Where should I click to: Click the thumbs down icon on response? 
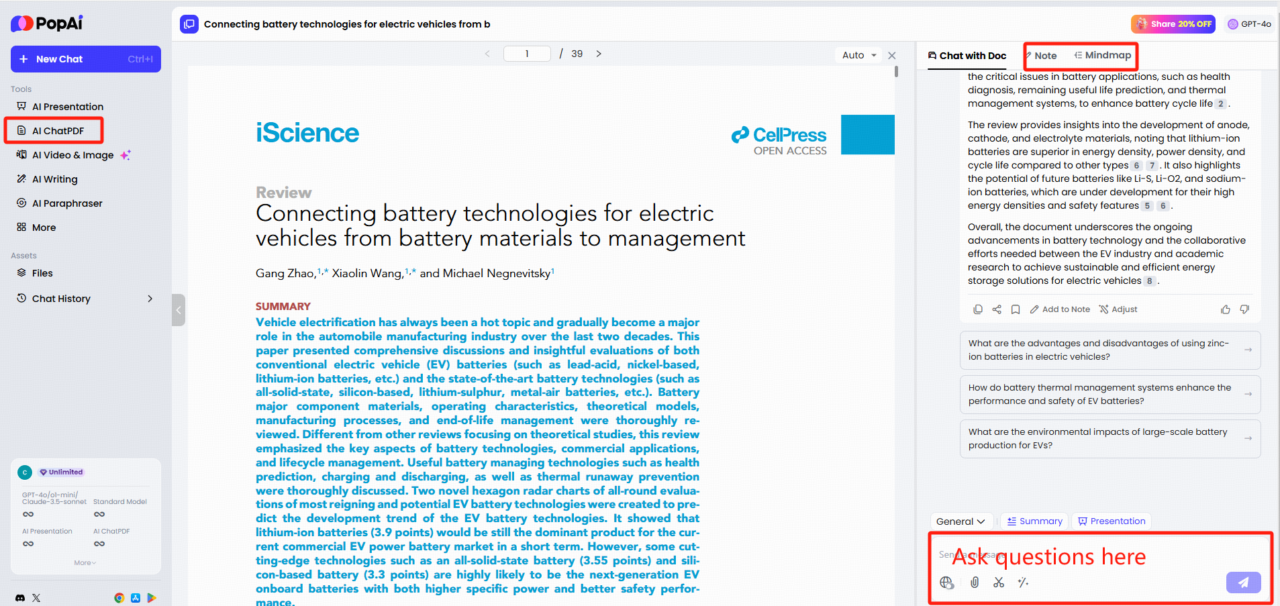pyautogui.click(x=1245, y=309)
